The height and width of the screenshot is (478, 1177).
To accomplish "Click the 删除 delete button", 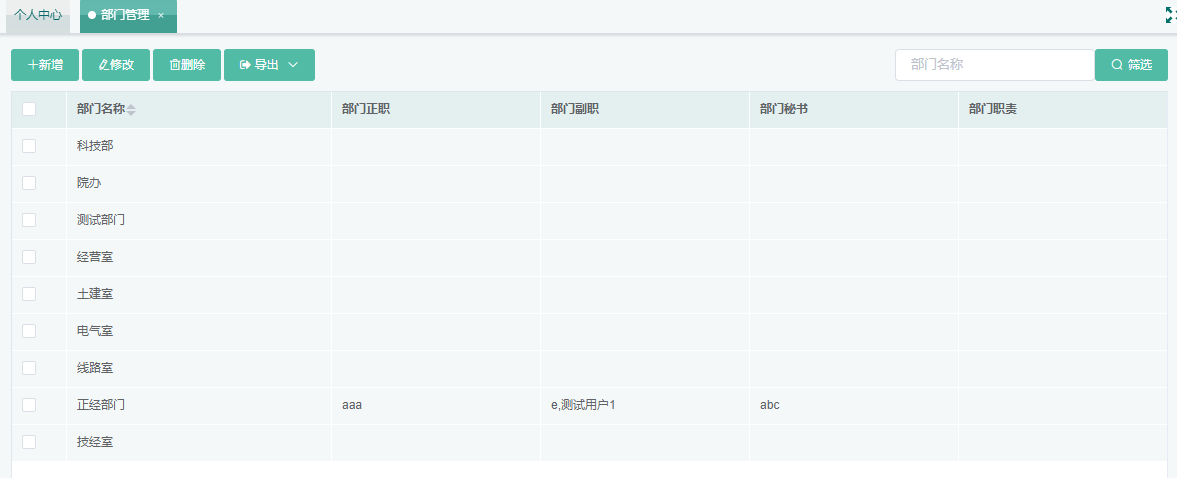I will tap(187, 65).
